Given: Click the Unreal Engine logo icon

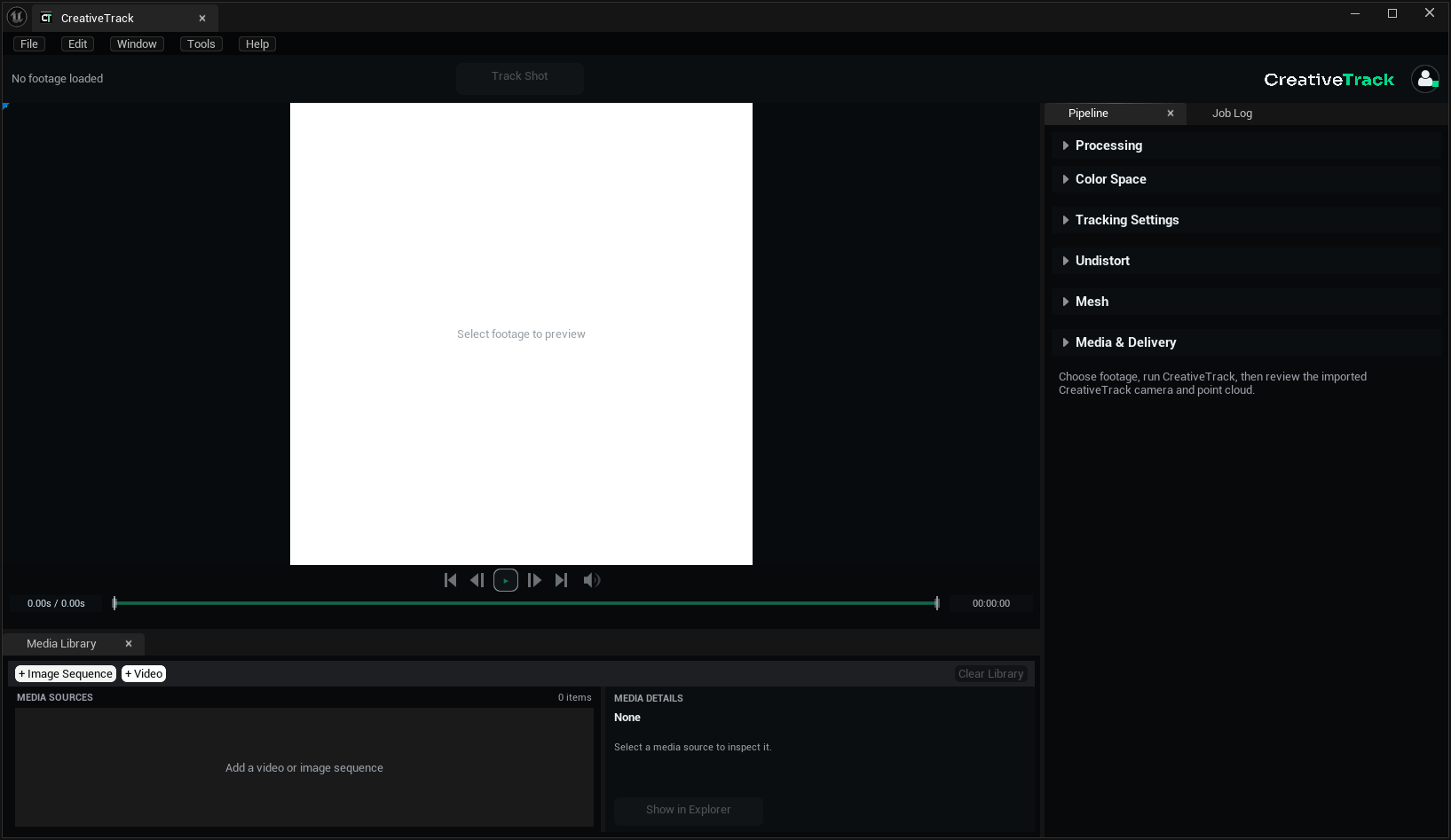Looking at the screenshot, I should pos(17,17).
